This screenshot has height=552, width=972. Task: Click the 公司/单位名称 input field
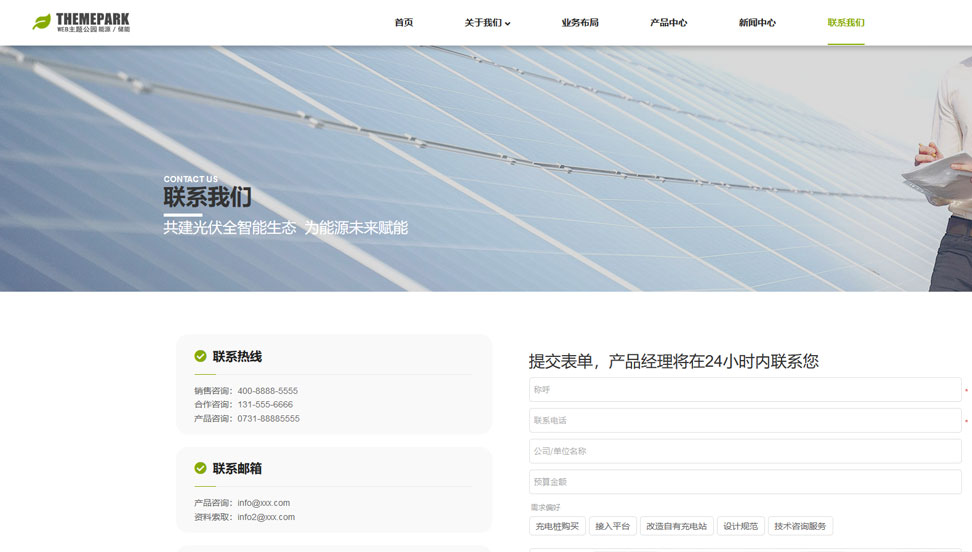tap(745, 451)
